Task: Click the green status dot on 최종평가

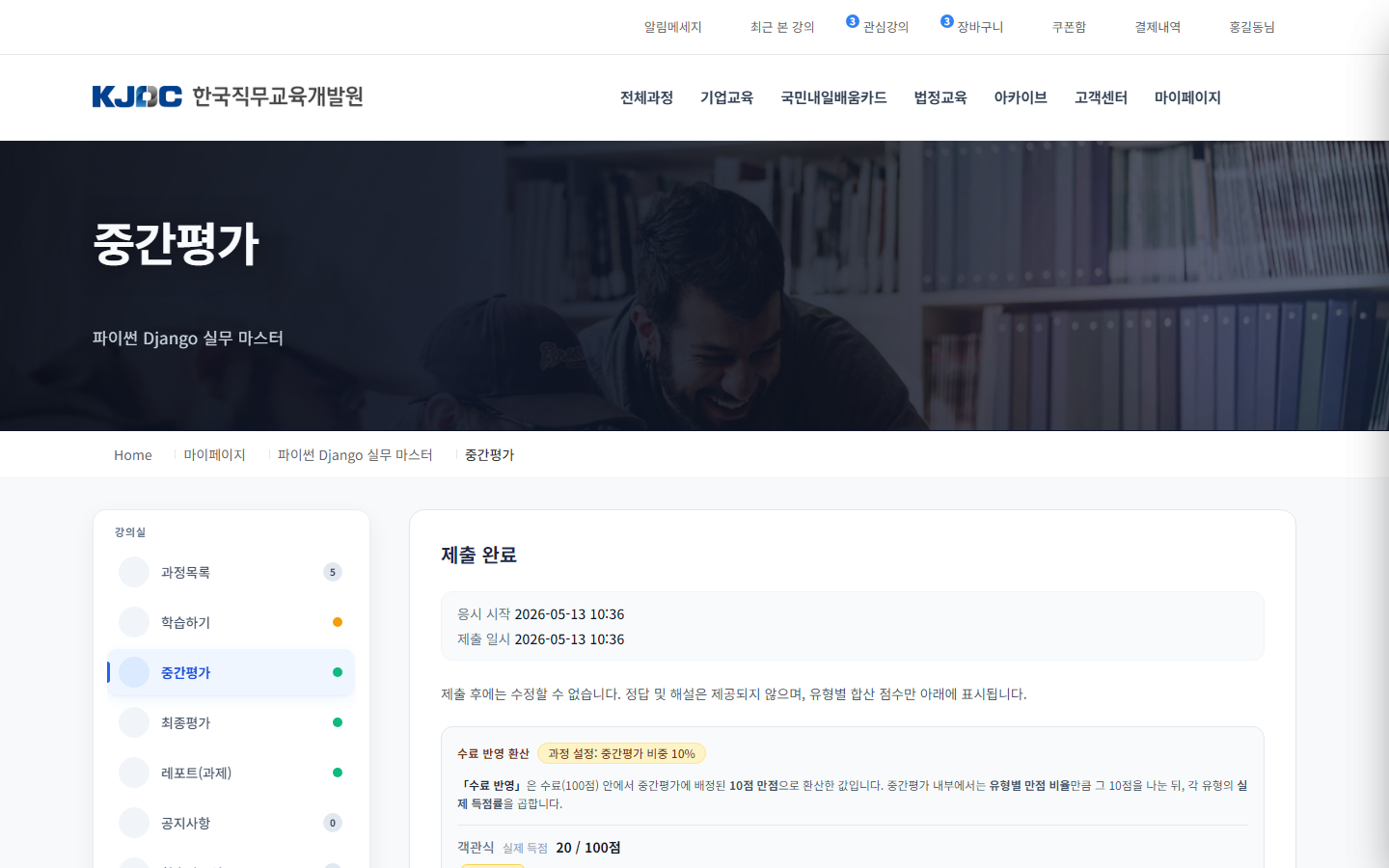Action: tap(338, 722)
